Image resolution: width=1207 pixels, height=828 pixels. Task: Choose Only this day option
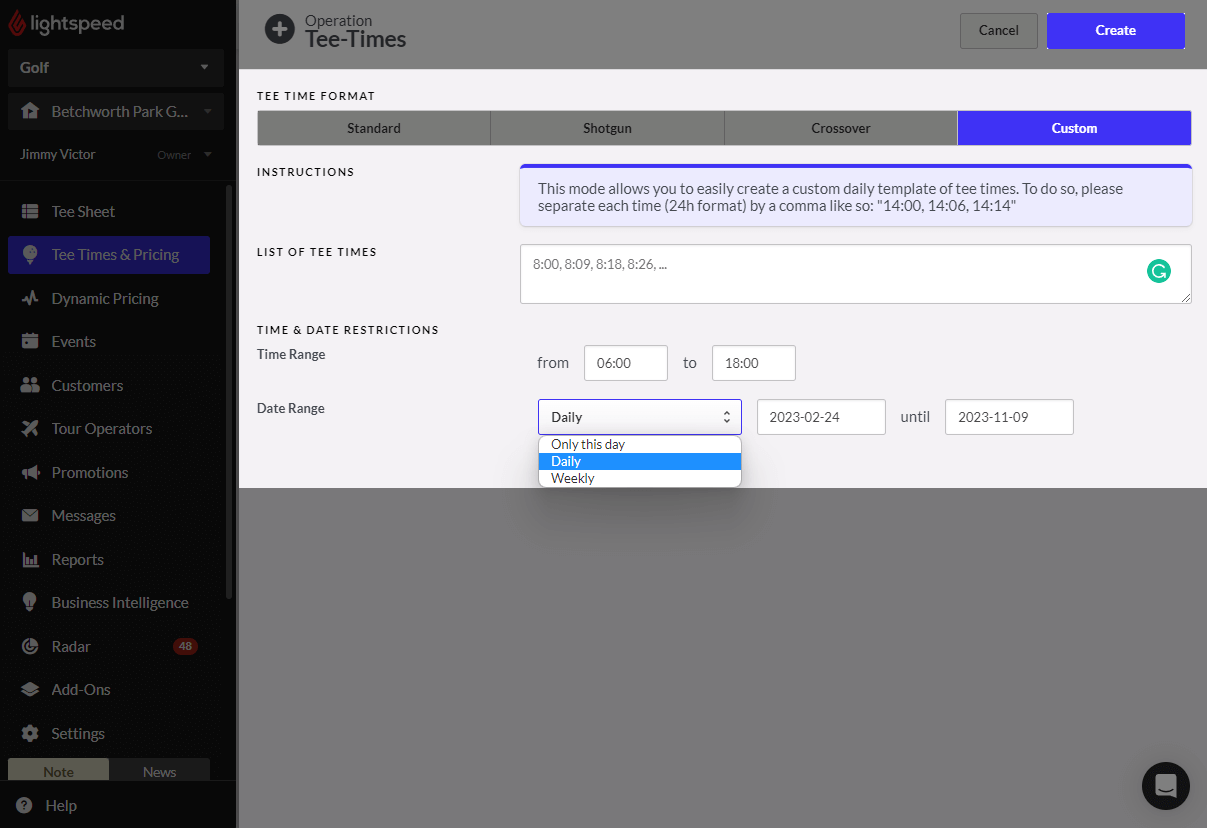(640, 444)
